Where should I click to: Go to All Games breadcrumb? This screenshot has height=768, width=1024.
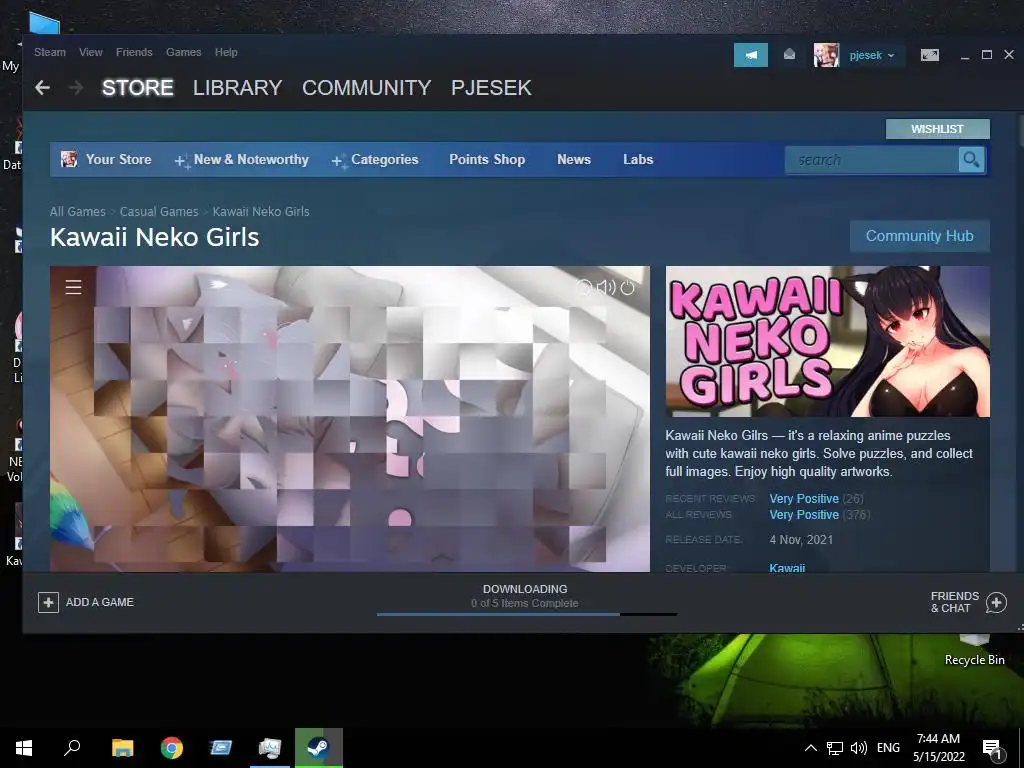[78, 212]
